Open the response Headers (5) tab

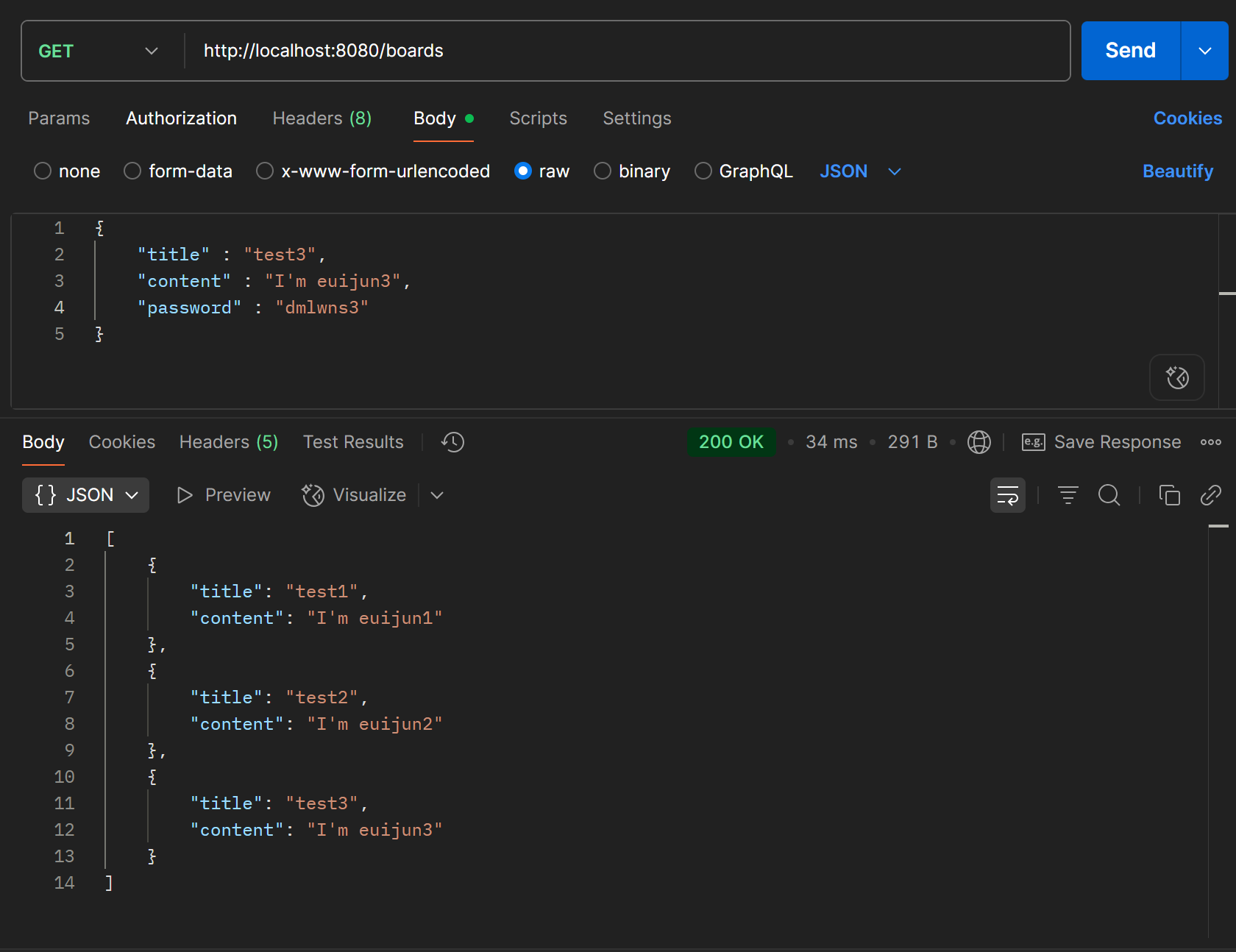tap(229, 442)
